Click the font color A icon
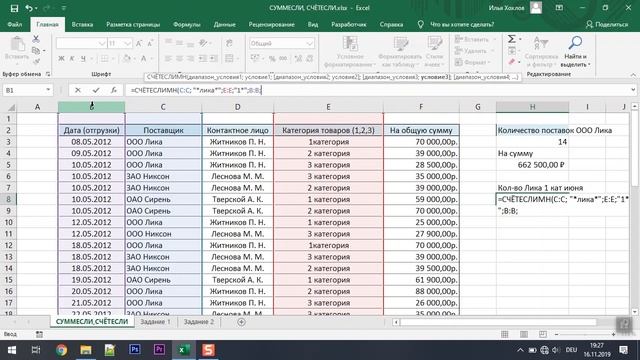 coord(143,59)
